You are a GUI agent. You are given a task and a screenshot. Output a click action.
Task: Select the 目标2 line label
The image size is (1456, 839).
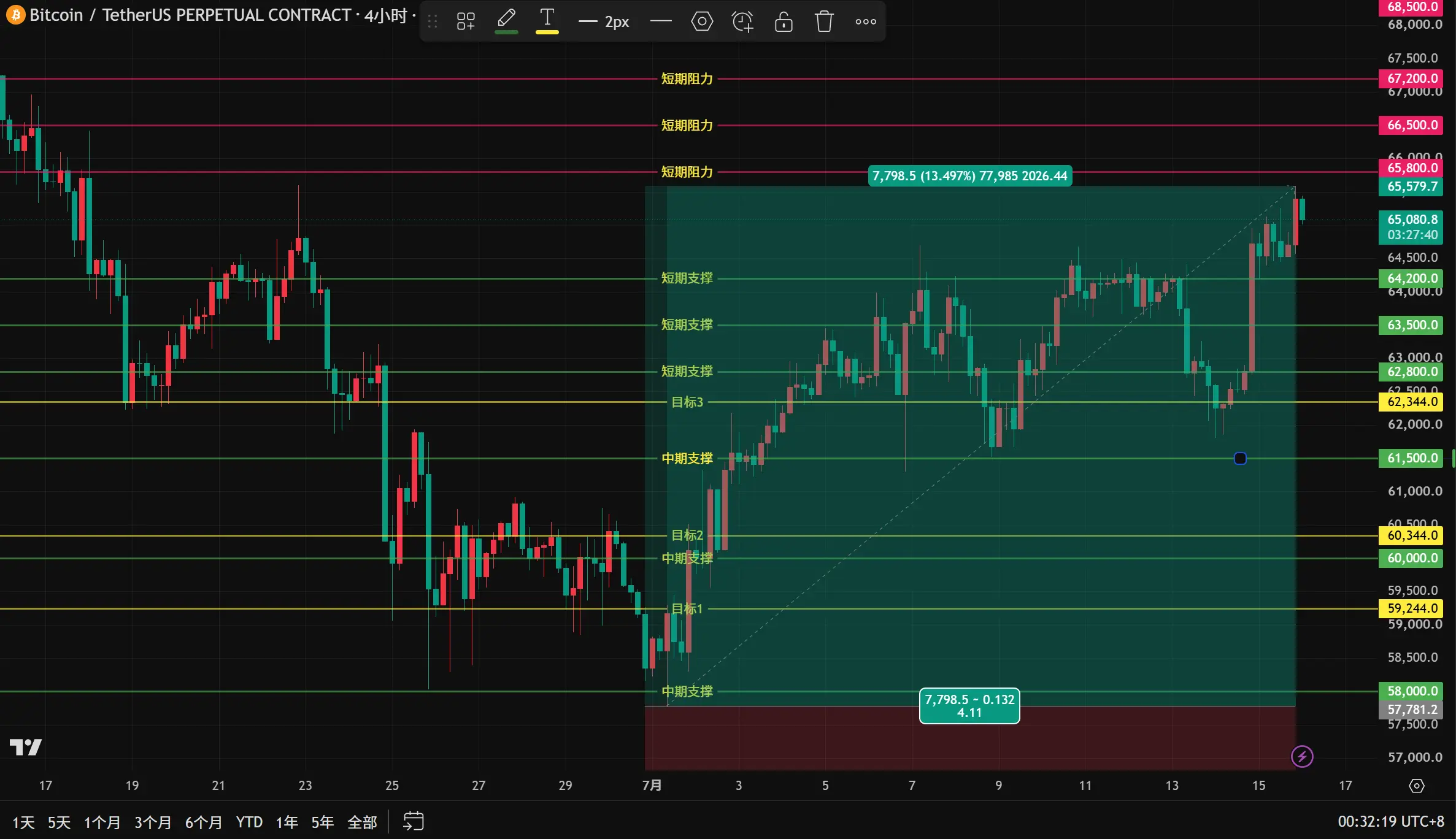tap(687, 535)
